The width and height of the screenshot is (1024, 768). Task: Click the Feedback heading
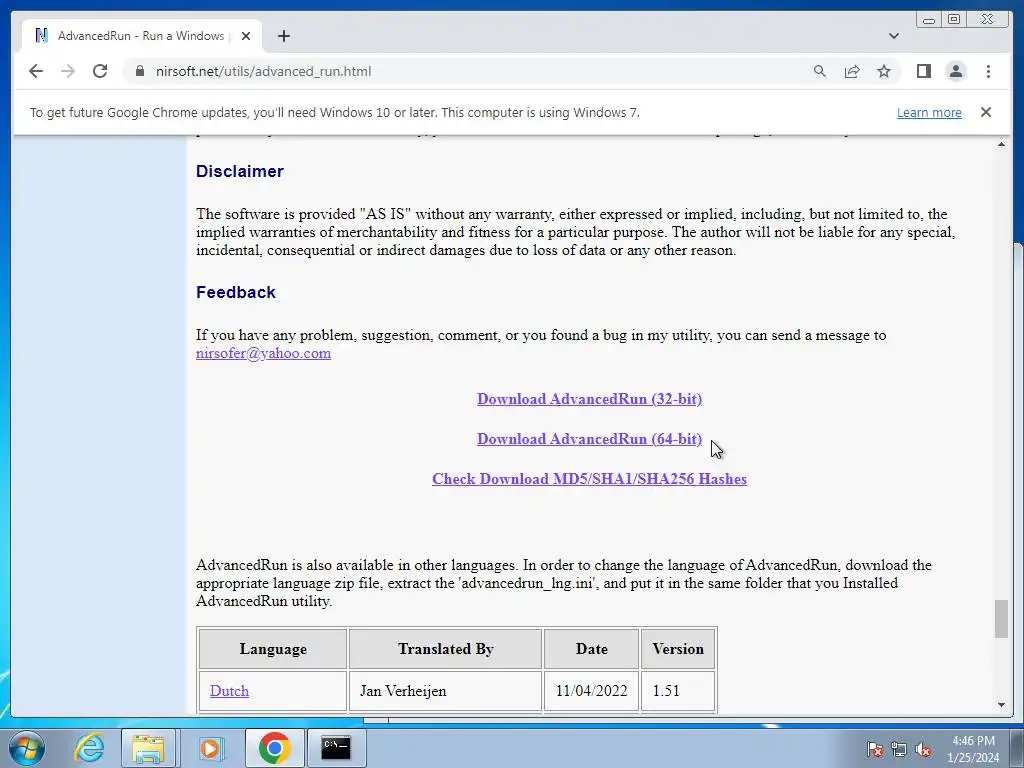[236, 292]
